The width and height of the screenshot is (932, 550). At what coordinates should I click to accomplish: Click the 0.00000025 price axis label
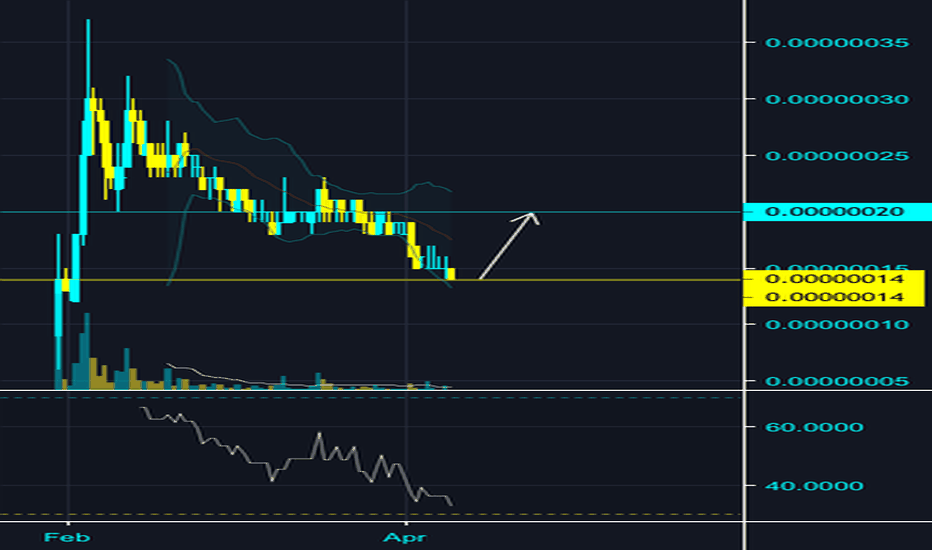coord(837,156)
